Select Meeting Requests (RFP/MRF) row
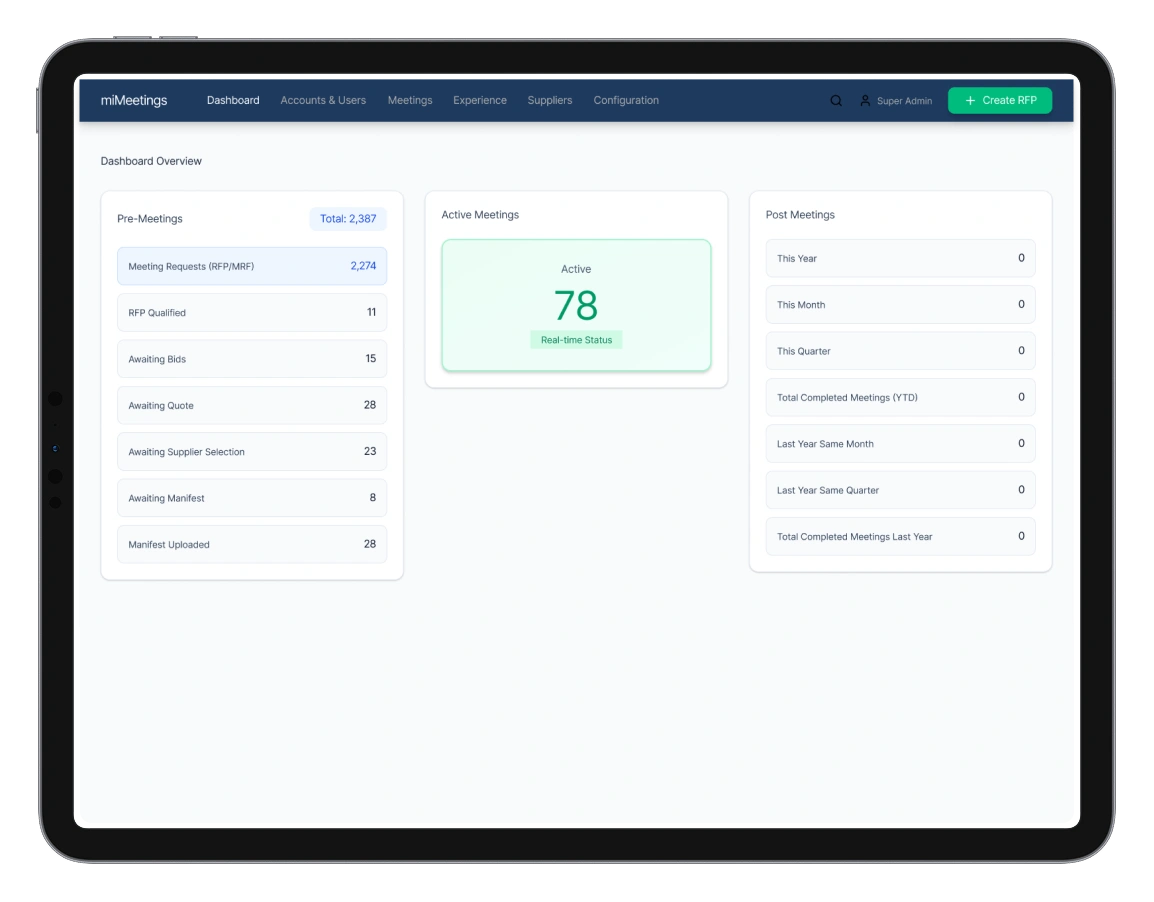Image resolution: width=1154 pixels, height=902 pixels. 252,266
